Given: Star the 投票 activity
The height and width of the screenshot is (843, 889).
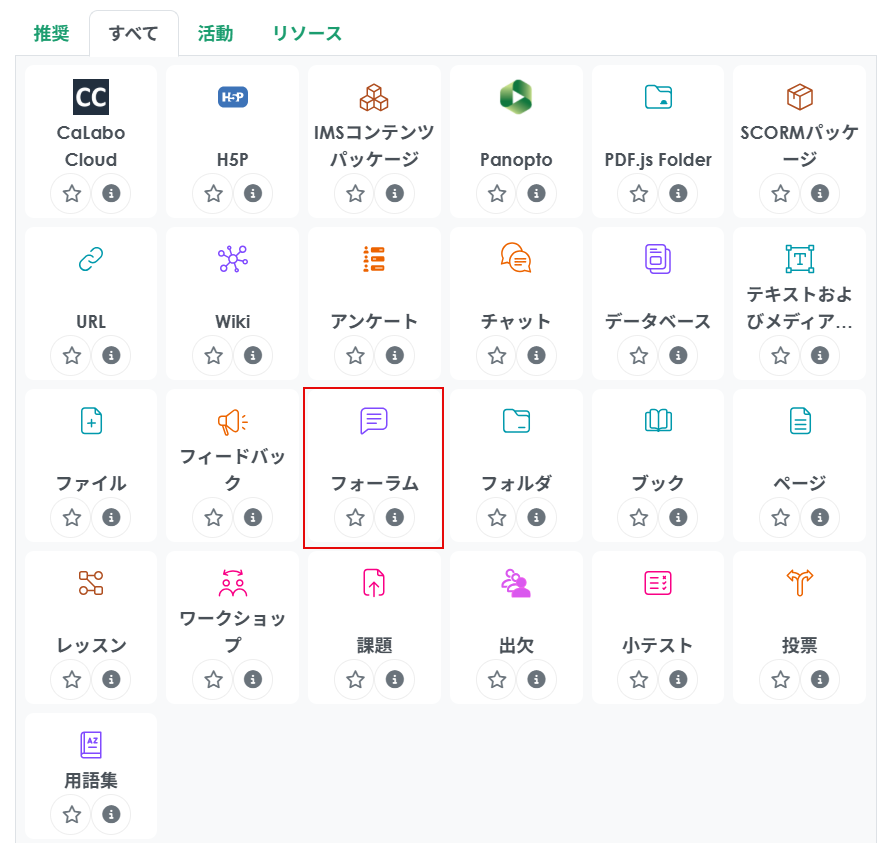Looking at the screenshot, I should tap(781, 679).
